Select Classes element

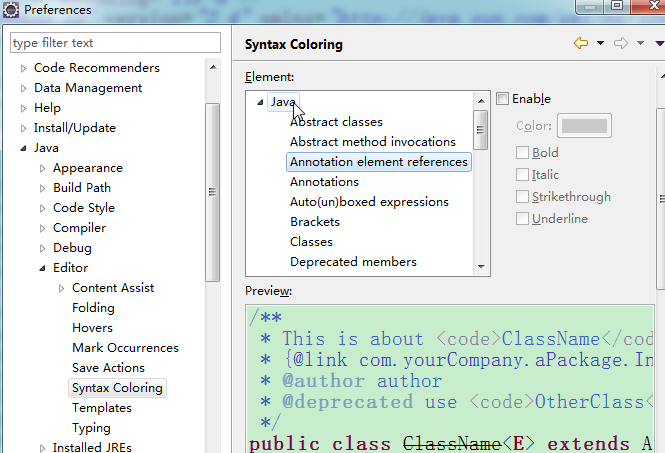coord(312,242)
